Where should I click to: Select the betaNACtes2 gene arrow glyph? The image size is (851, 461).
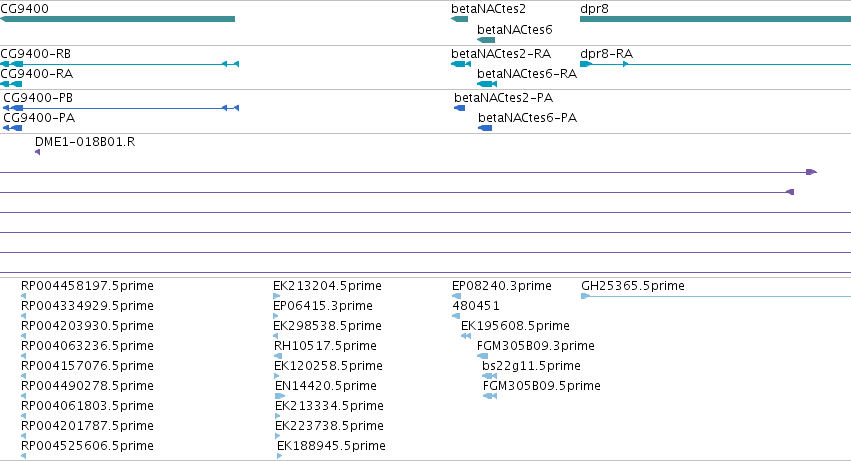459,19
